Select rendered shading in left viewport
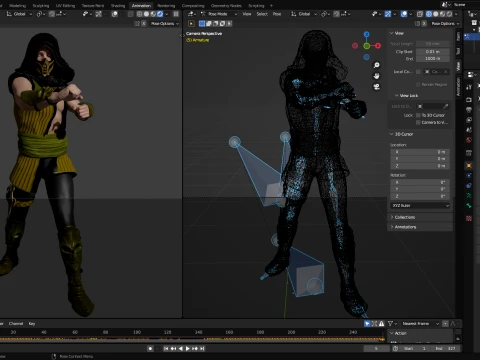480x360 pixels. [160, 14]
